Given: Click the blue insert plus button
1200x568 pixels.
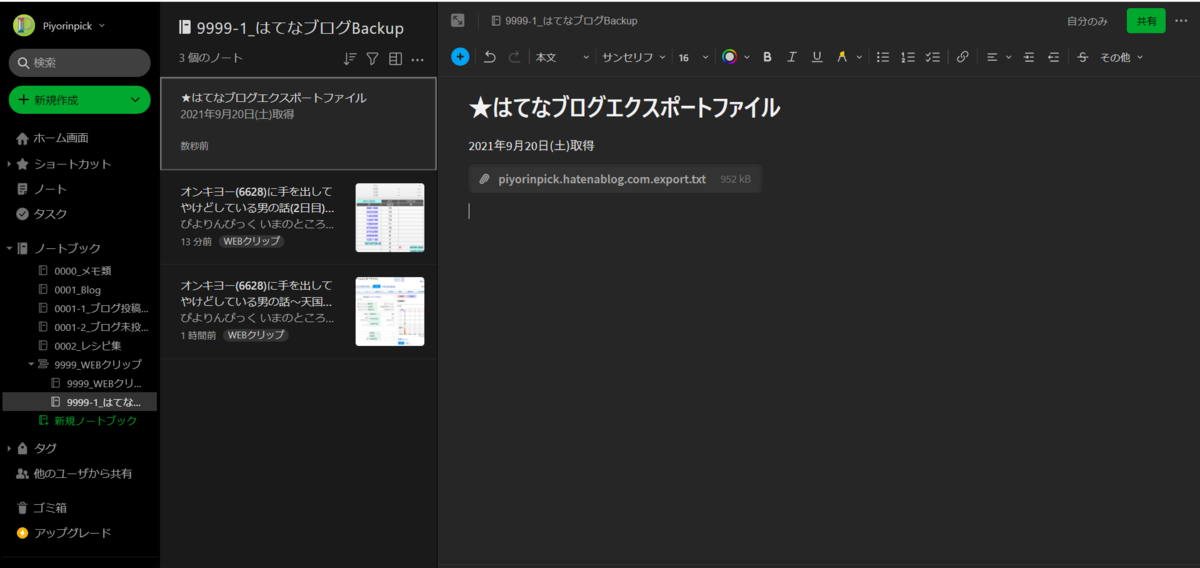Looking at the screenshot, I should coord(460,57).
